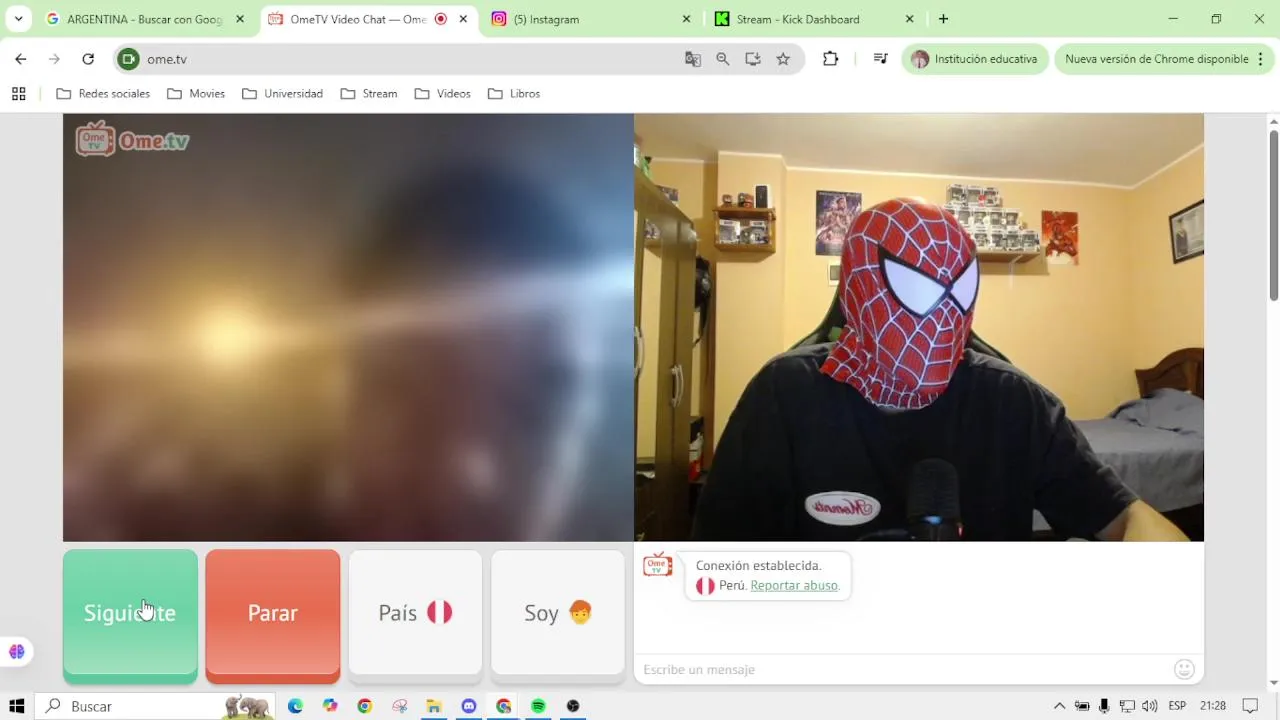This screenshot has height=720, width=1280.
Task: Open the Universidad bookmark folder
Action: (280, 94)
